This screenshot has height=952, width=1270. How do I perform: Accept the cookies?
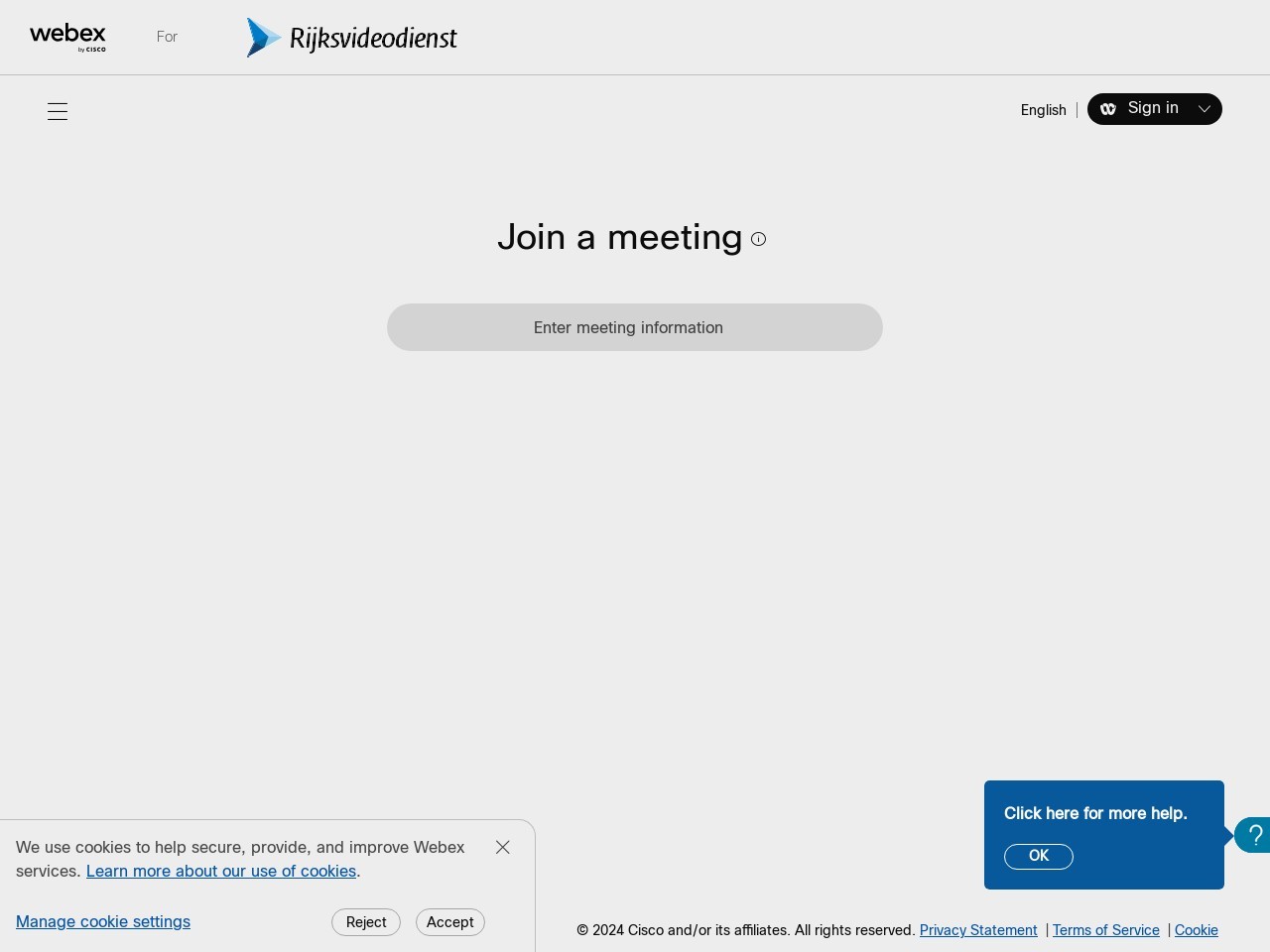click(450, 922)
